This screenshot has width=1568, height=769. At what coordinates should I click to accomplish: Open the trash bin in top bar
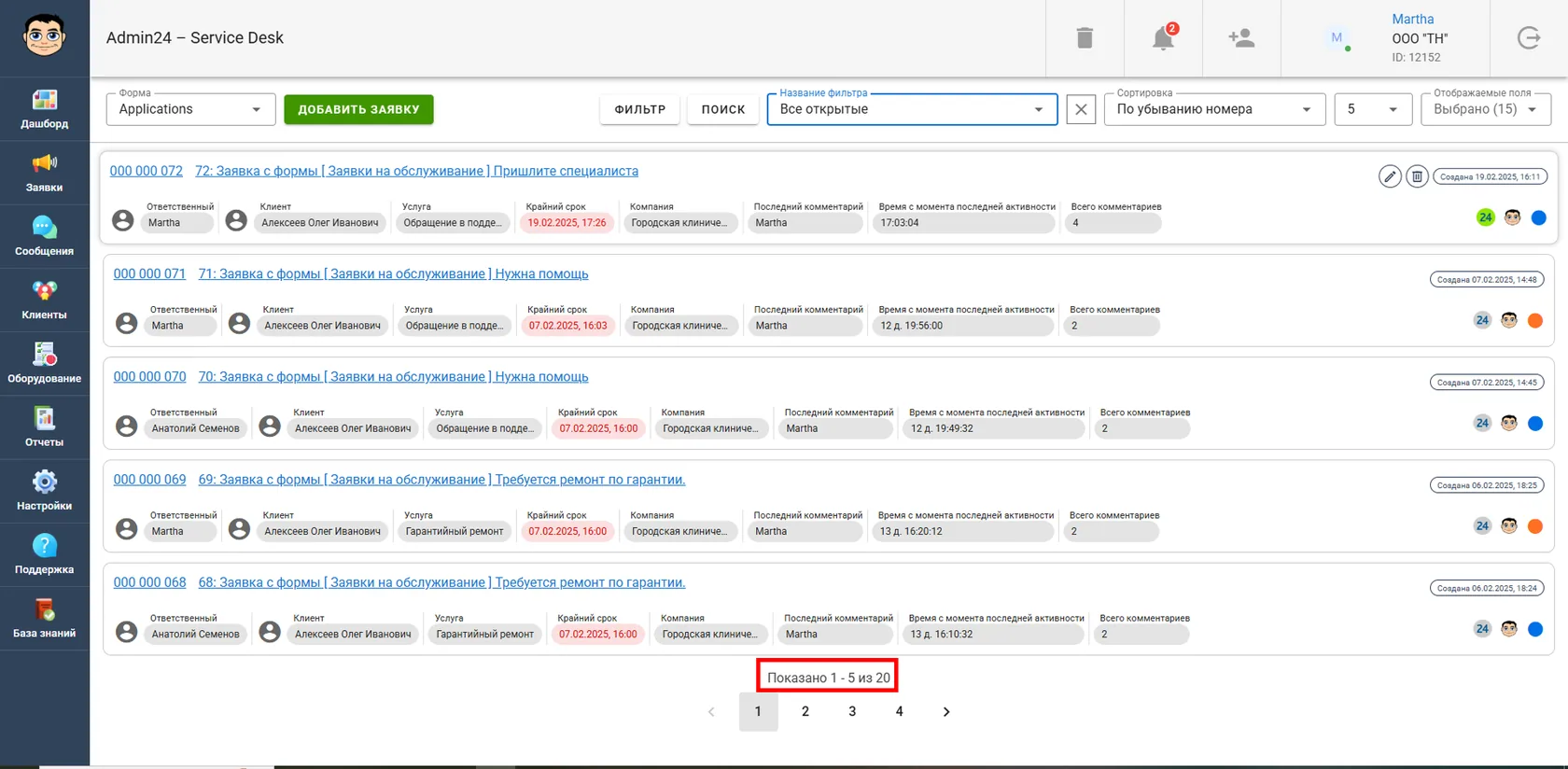(1085, 38)
